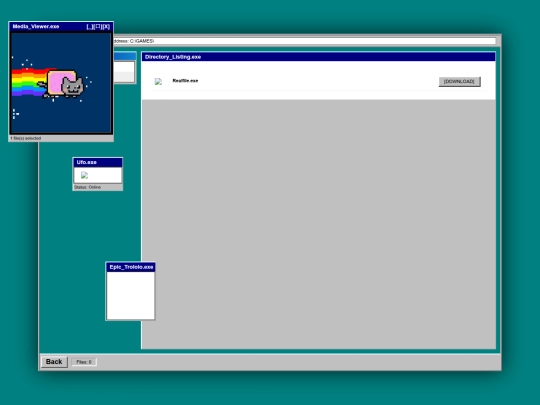Select the Realfile.exe file name
This screenshot has height=405, width=540.
tap(185, 81)
